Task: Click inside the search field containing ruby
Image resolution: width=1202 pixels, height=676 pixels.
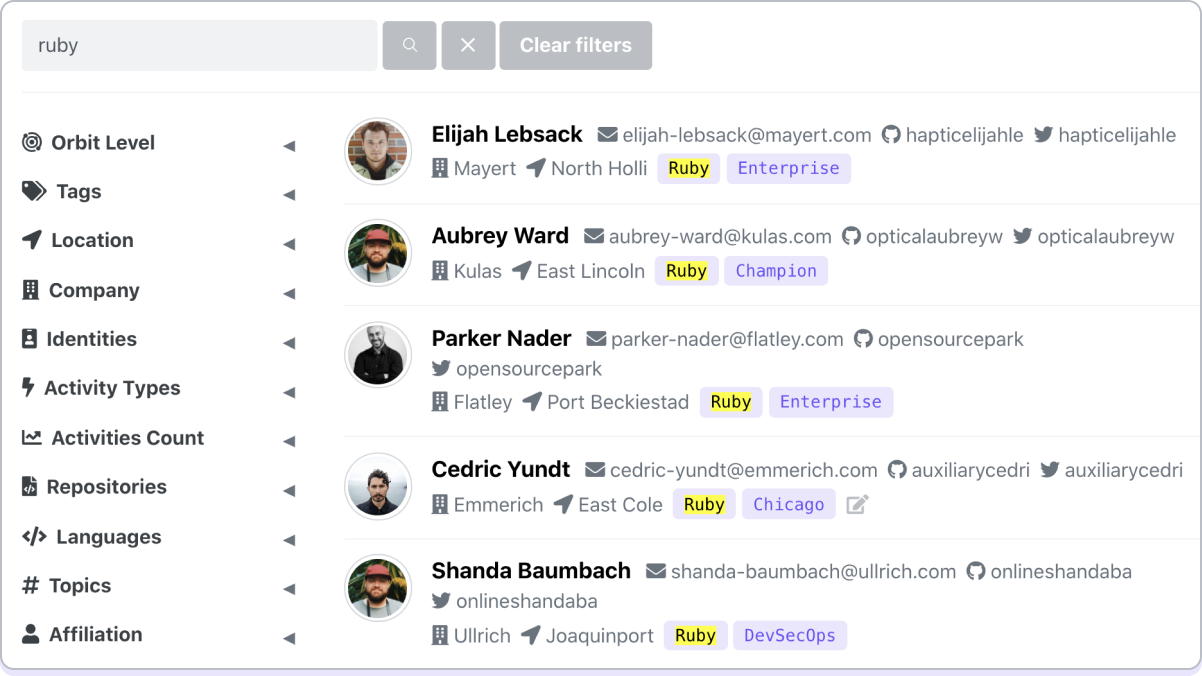Action: (200, 46)
